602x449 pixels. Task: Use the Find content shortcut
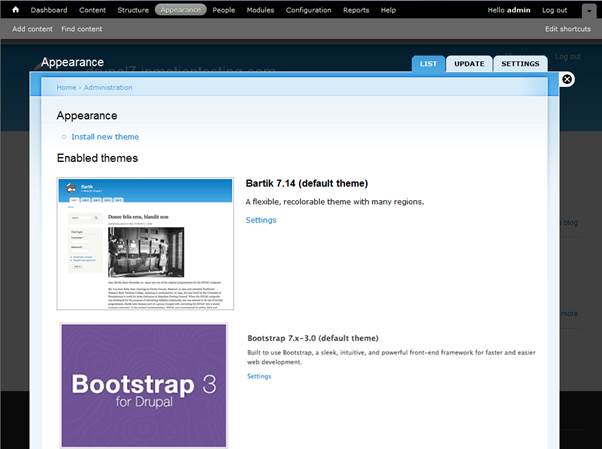tap(82, 29)
